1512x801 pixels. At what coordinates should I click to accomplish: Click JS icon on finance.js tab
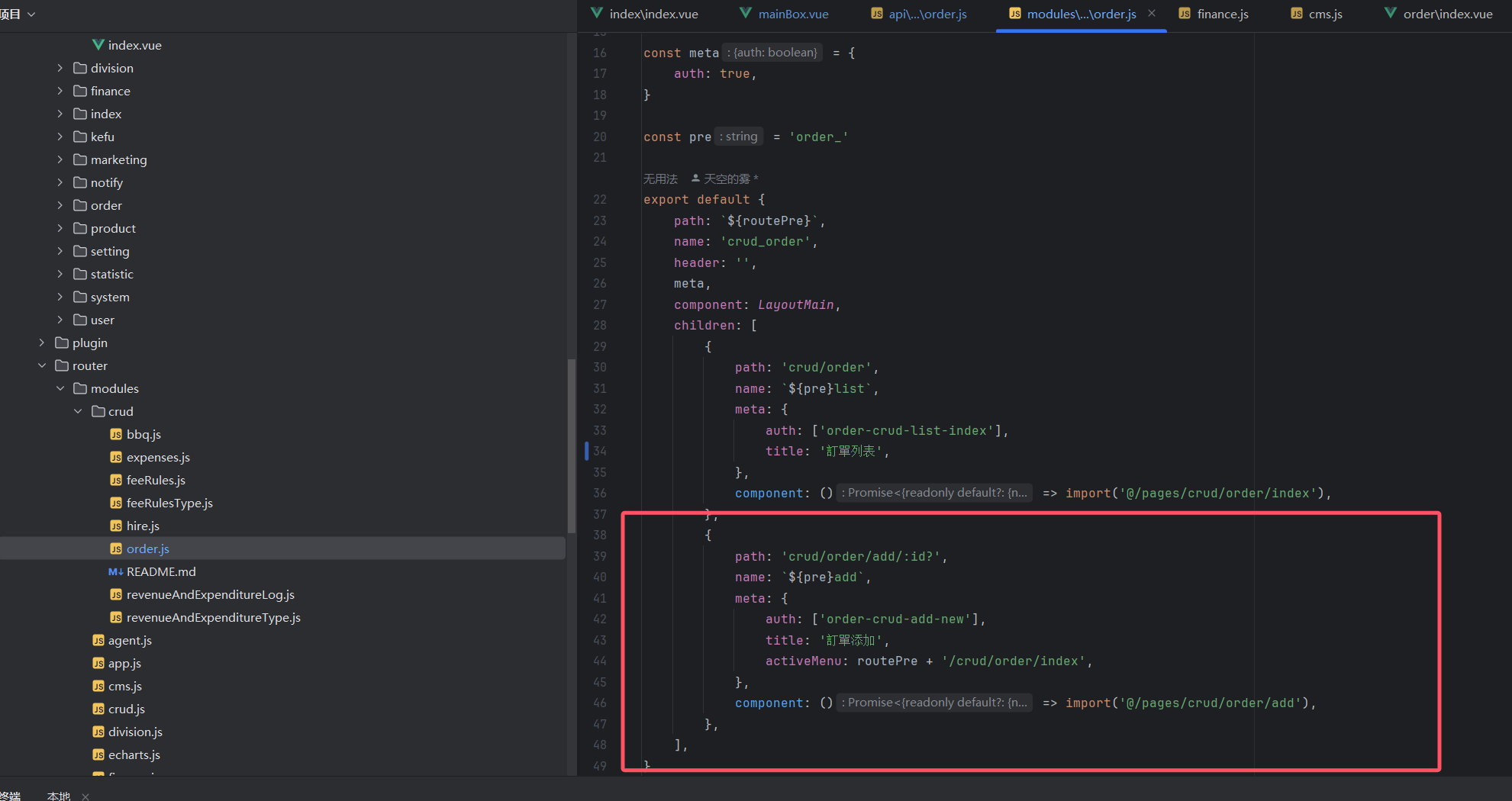(x=1185, y=14)
